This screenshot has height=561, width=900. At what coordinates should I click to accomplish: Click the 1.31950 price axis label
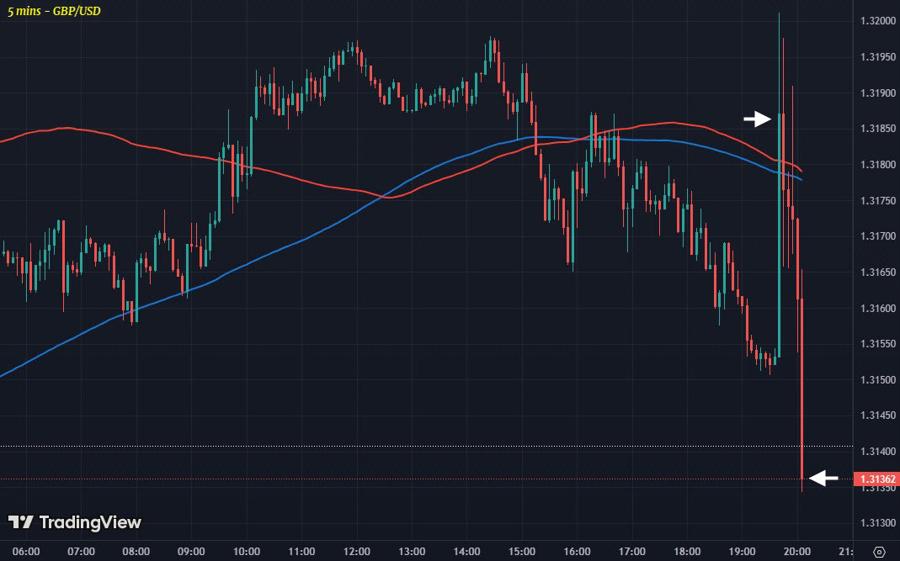[x=878, y=57]
